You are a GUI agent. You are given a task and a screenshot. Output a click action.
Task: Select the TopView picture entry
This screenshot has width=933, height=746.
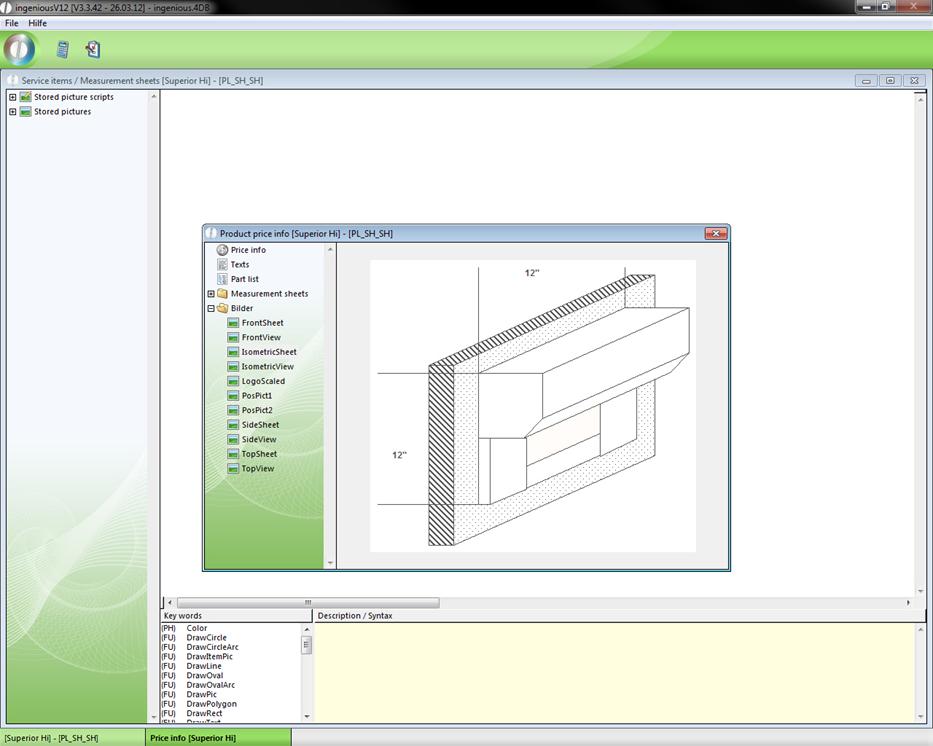(257, 469)
